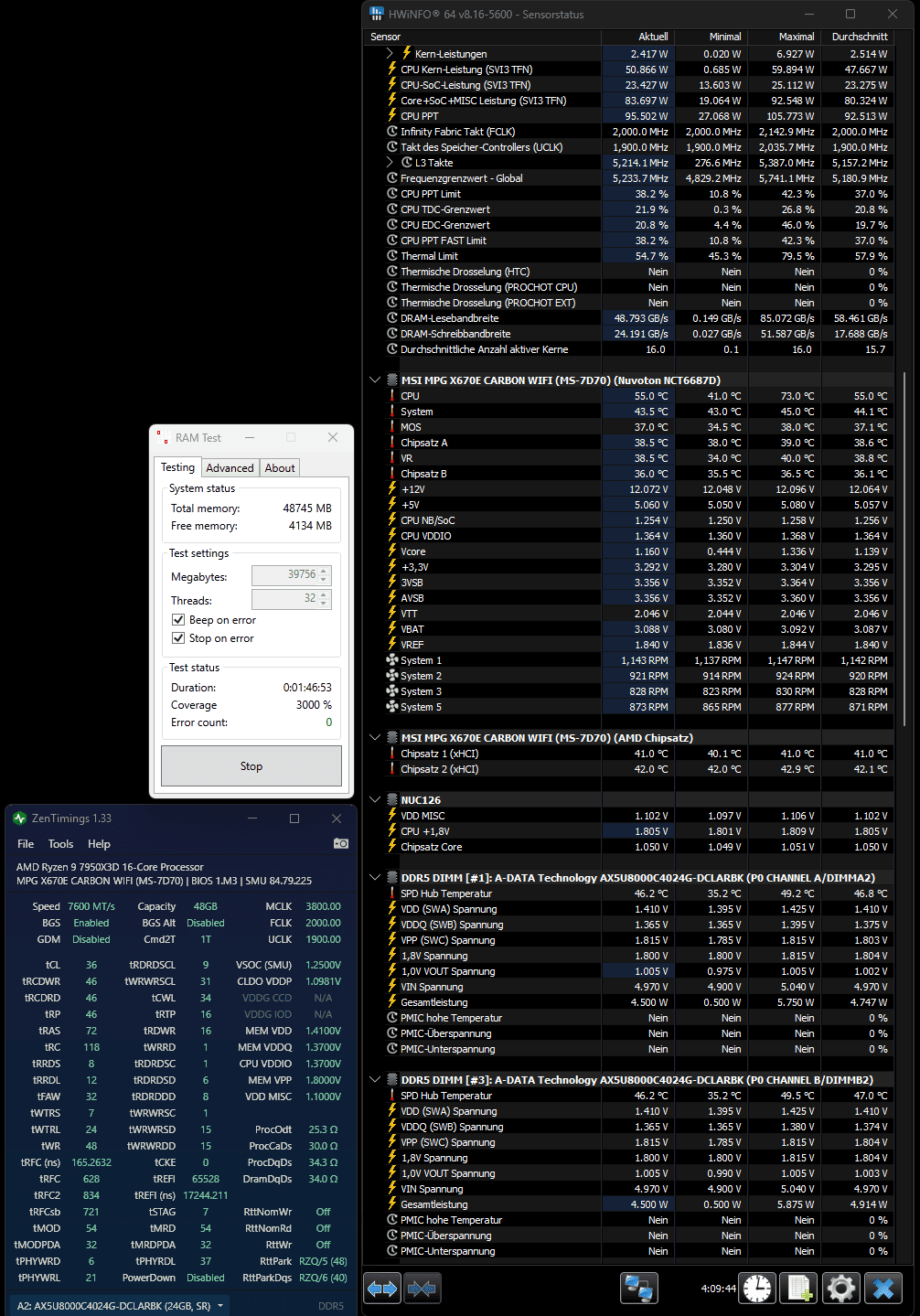Click the ZenTimings maximize window button

[294, 818]
